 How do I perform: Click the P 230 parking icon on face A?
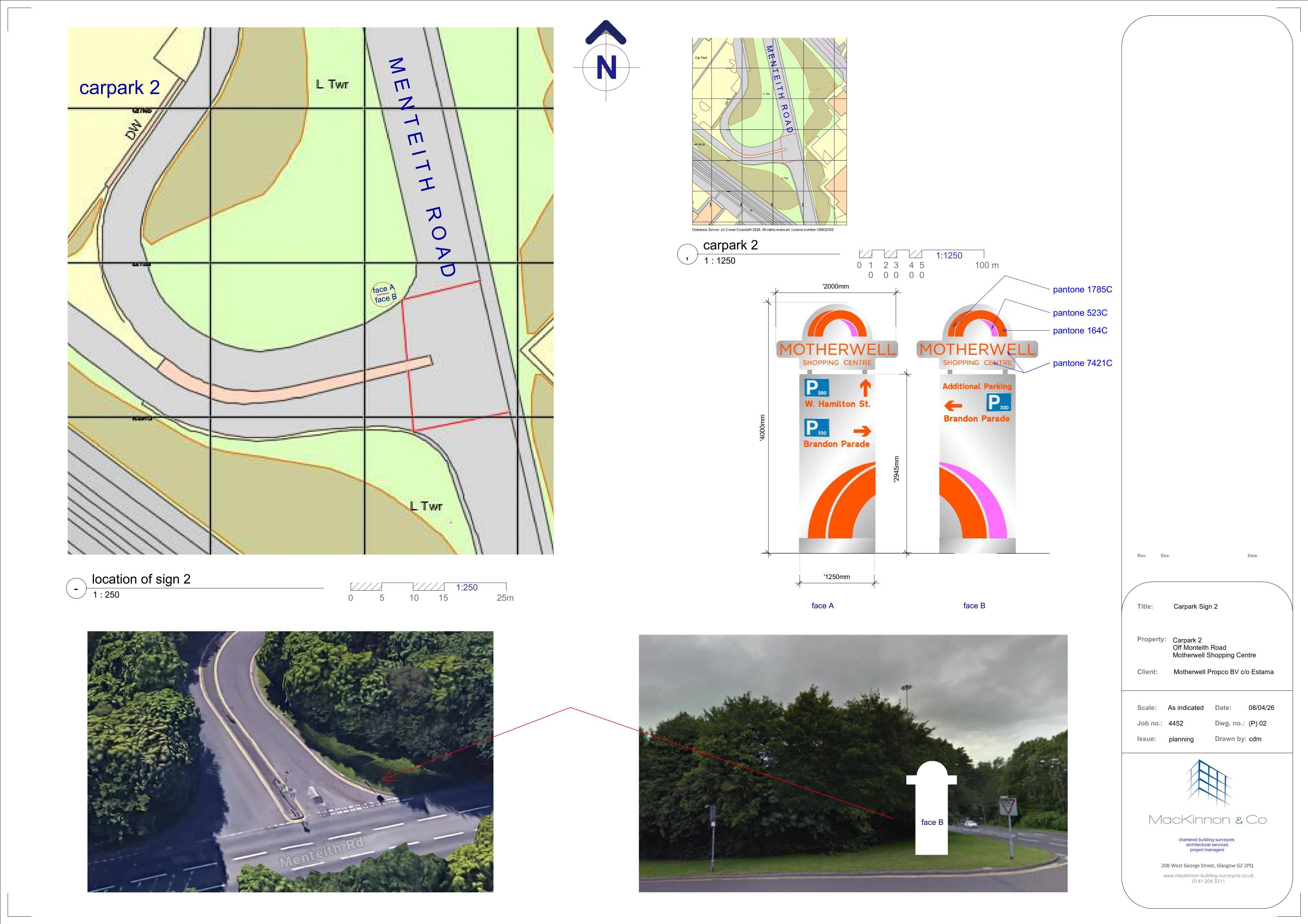point(816,428)
